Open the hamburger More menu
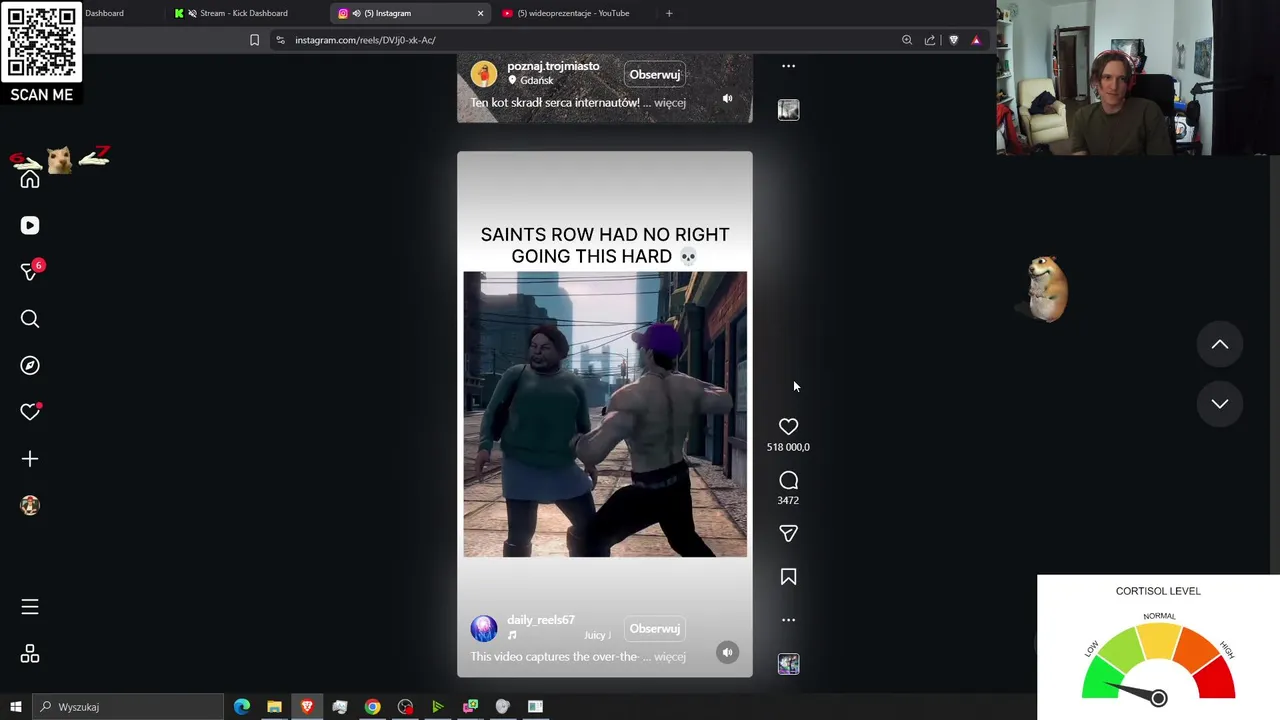The height and width of the screenshot is (720, 1280). tap(30, 607)
